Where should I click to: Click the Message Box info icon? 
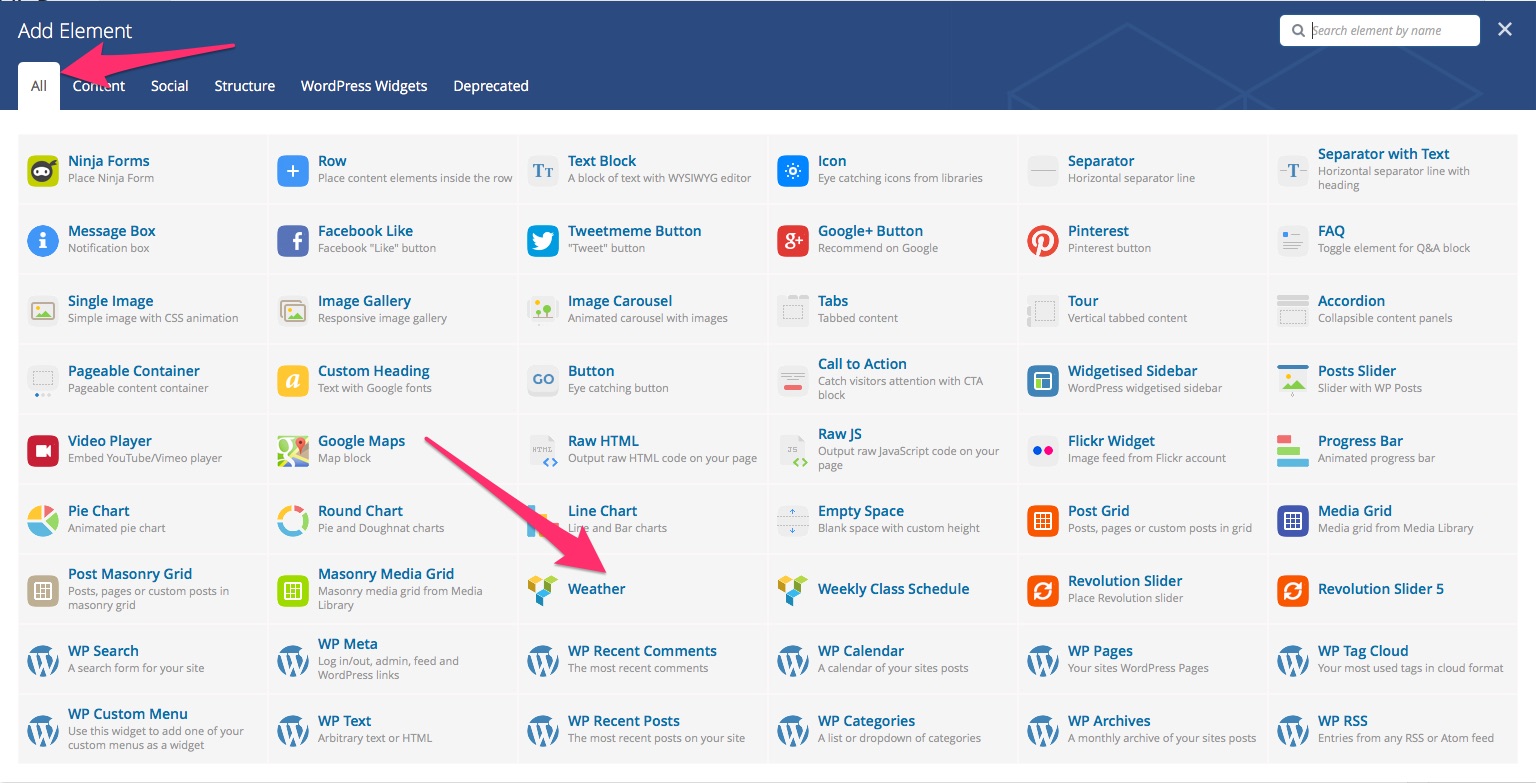[43, 241]
